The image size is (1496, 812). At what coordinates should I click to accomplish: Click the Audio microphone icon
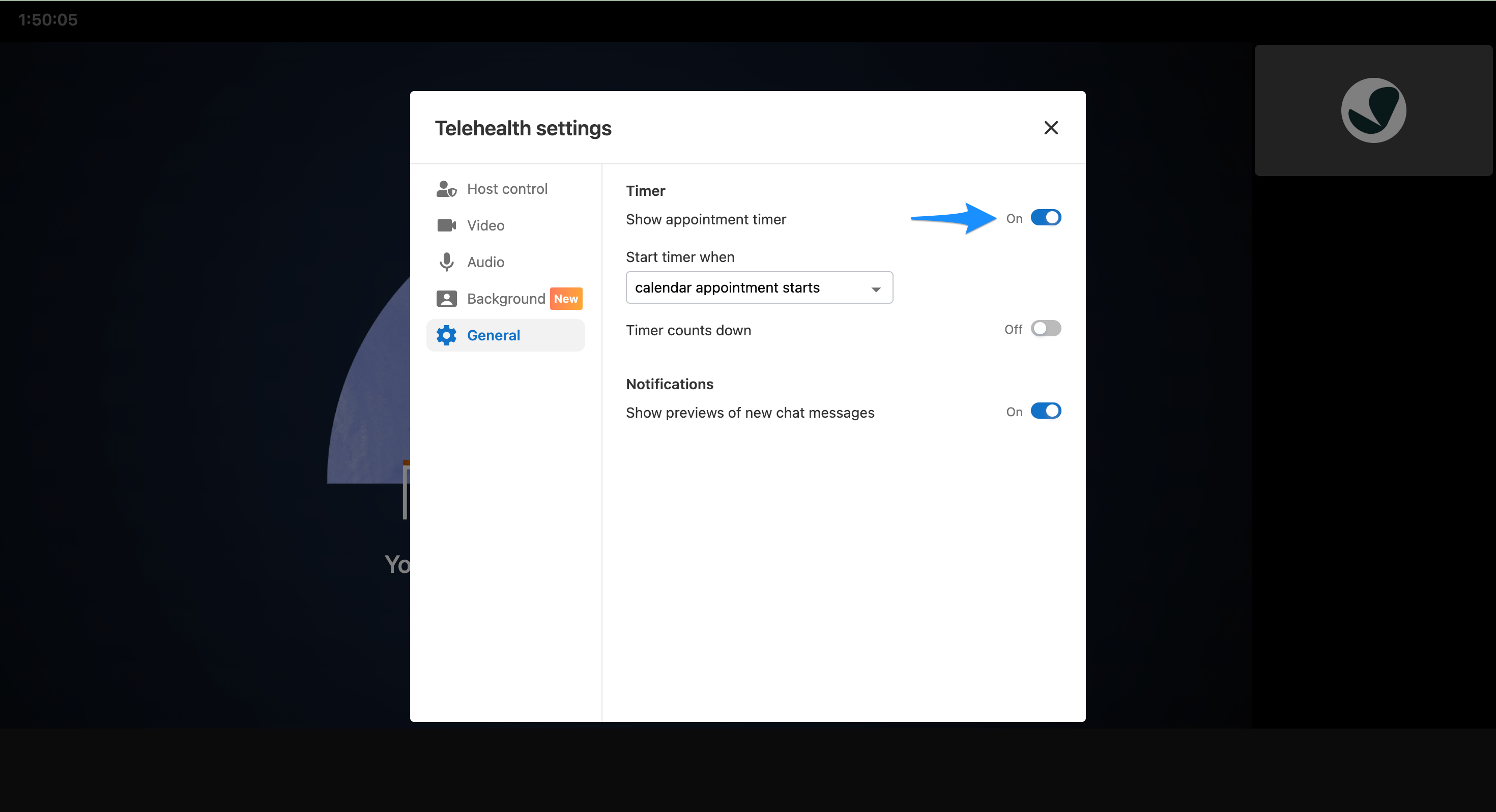click(446, 262)
